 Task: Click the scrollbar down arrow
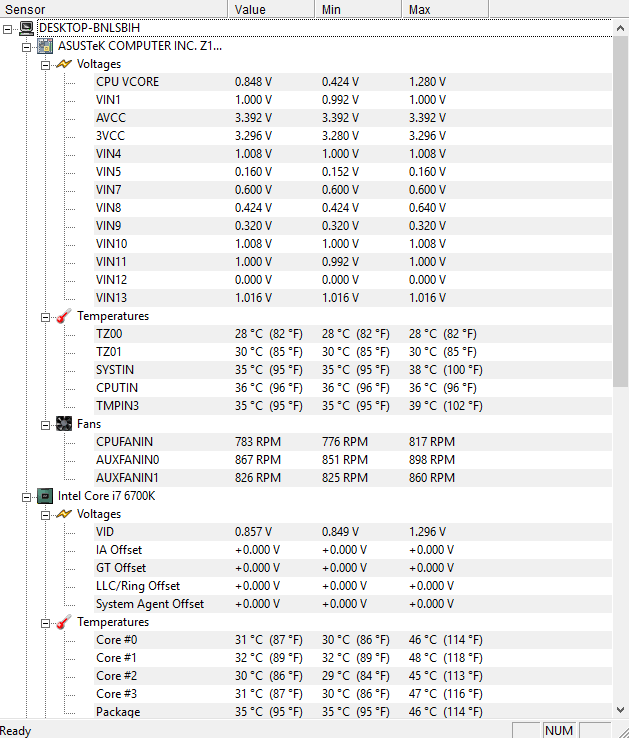[x=620, y=709]
